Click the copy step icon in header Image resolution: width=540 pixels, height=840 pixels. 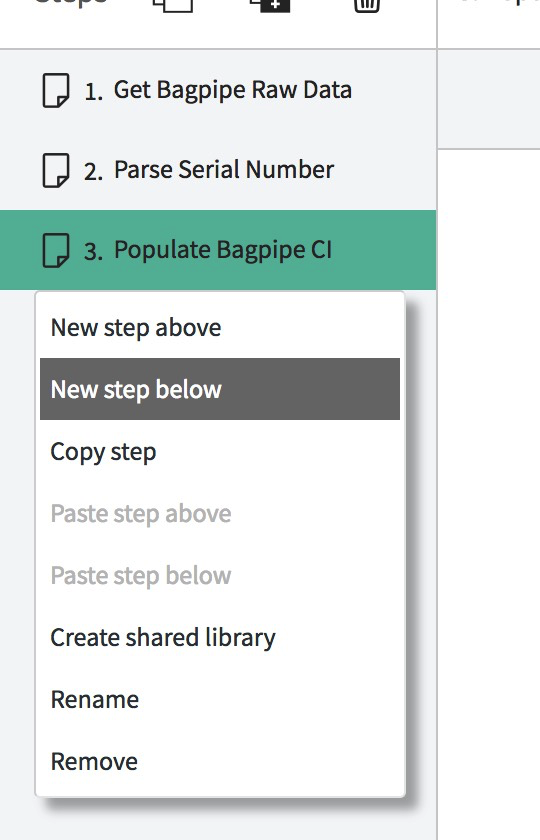(x=173, y=5)
